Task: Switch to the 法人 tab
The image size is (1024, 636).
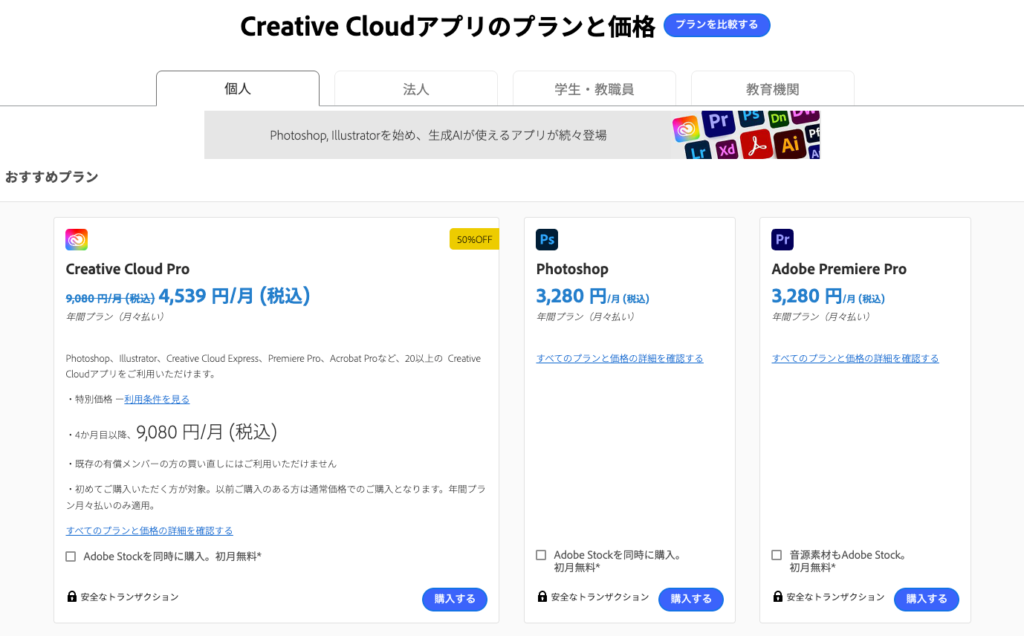Action: (x=416, y=89)
